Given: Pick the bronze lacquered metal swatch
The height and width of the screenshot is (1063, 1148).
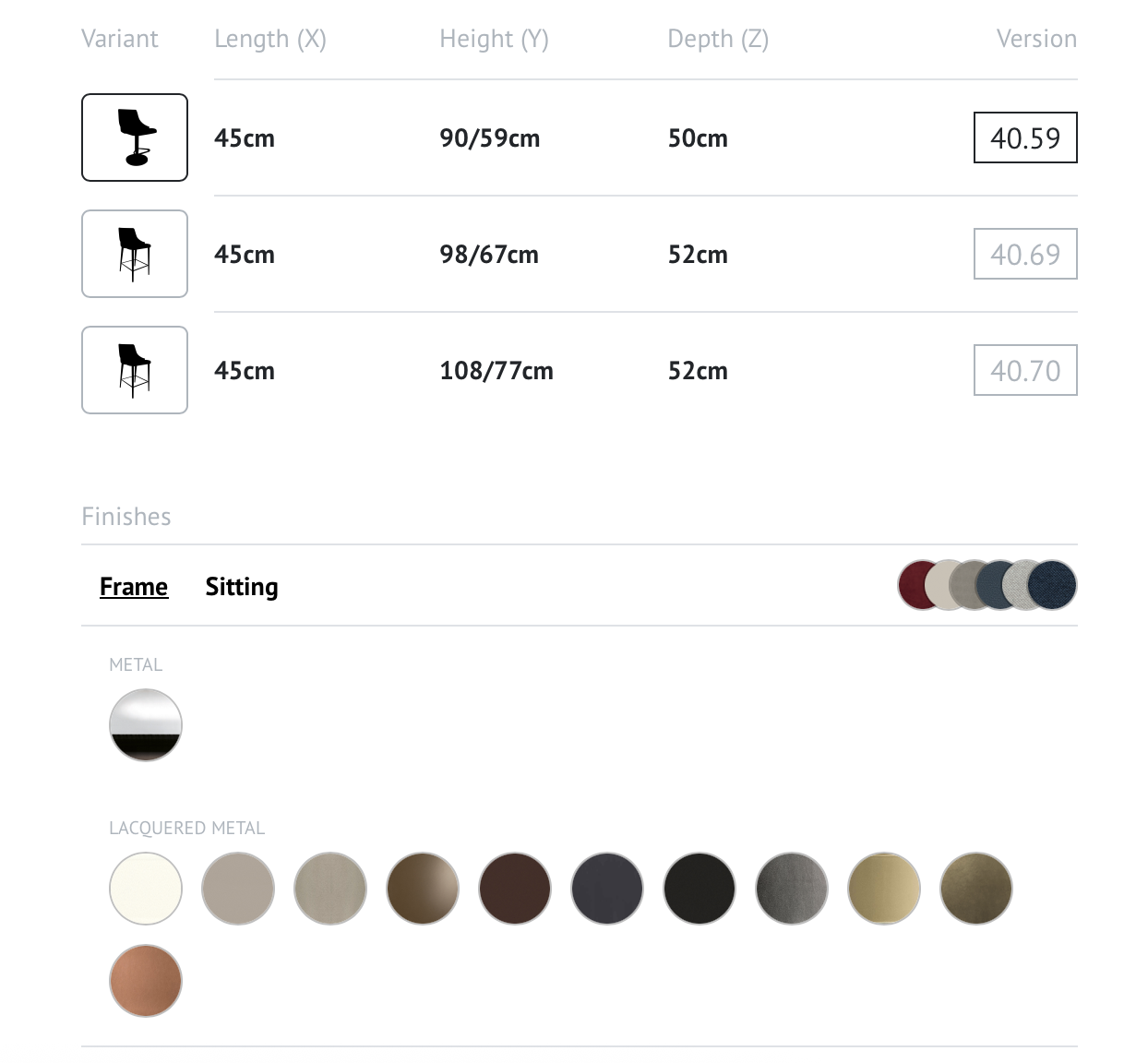Looking at the screenshot, I should 423,889.
